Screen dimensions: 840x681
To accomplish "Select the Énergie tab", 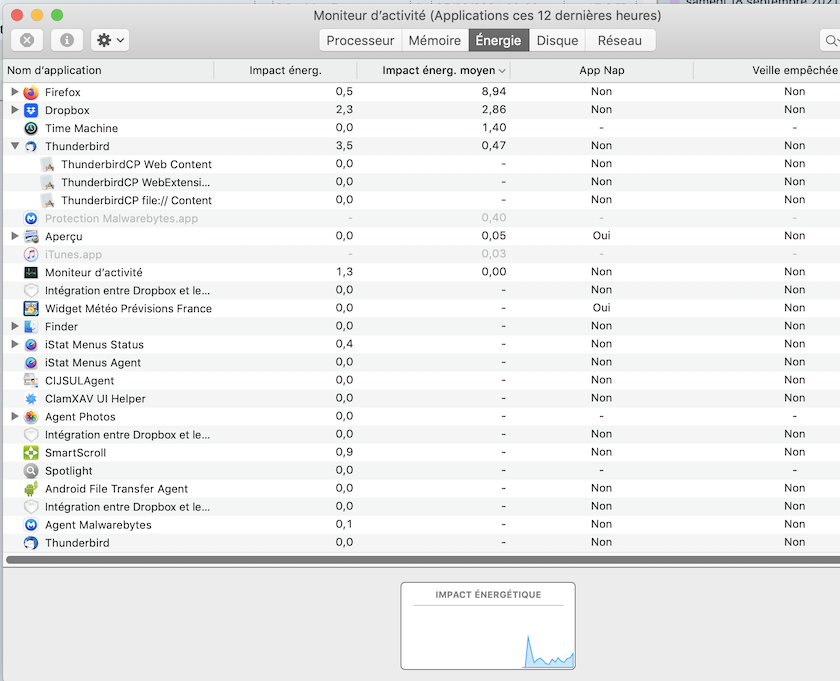I will pos(498,40).
